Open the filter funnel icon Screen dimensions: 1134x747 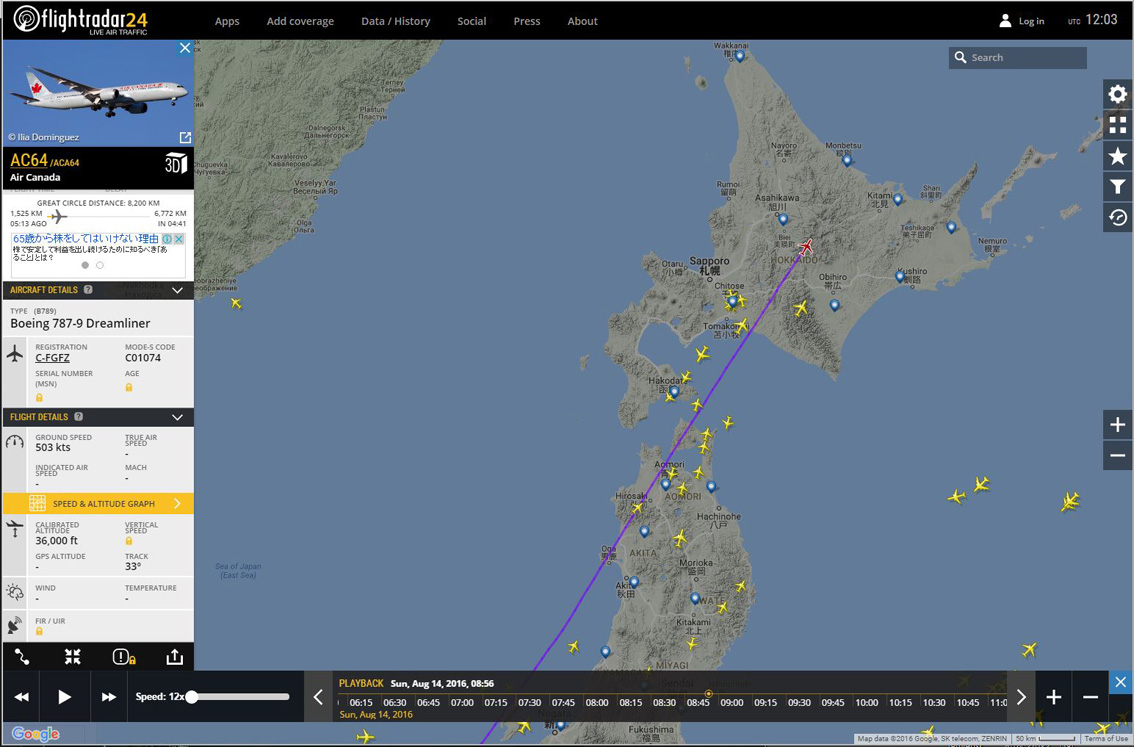pyautogui.click(x=1117, y=187)
